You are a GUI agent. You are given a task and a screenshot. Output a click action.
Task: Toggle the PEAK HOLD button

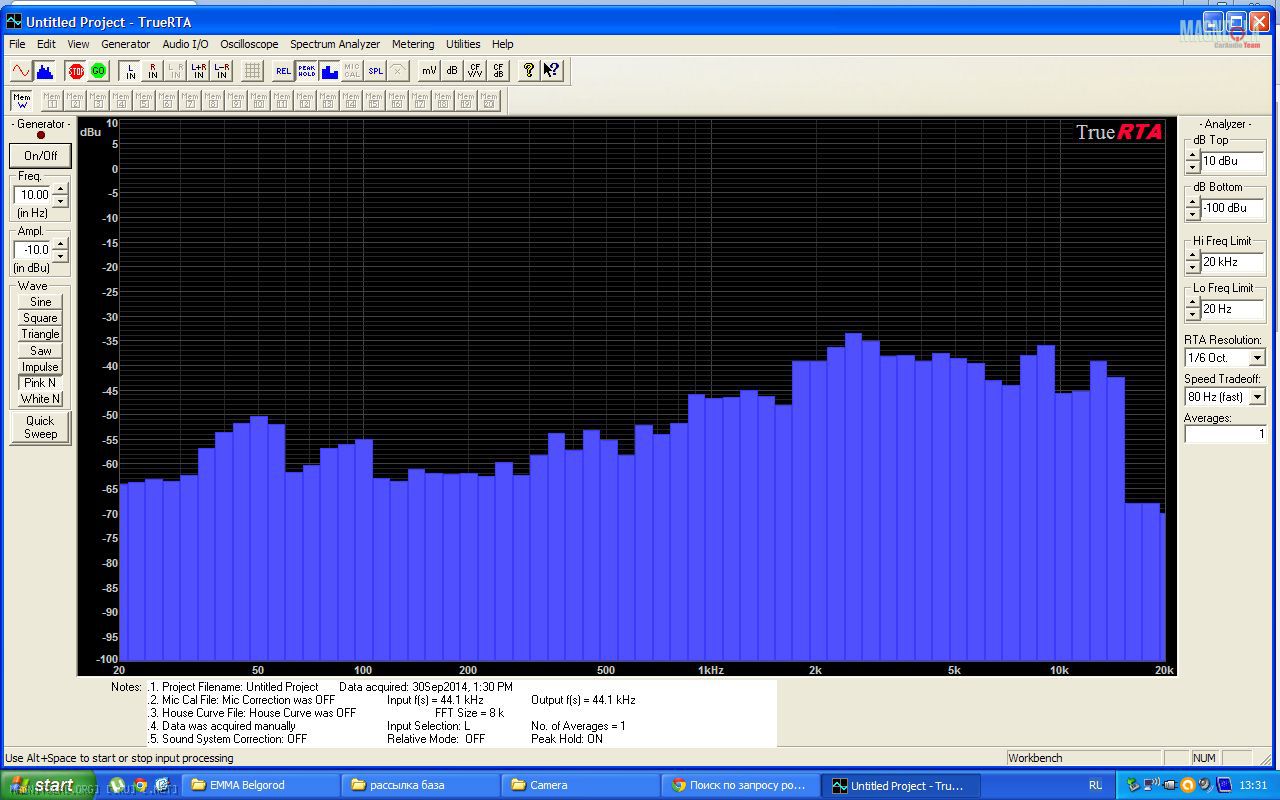(306, 70)
